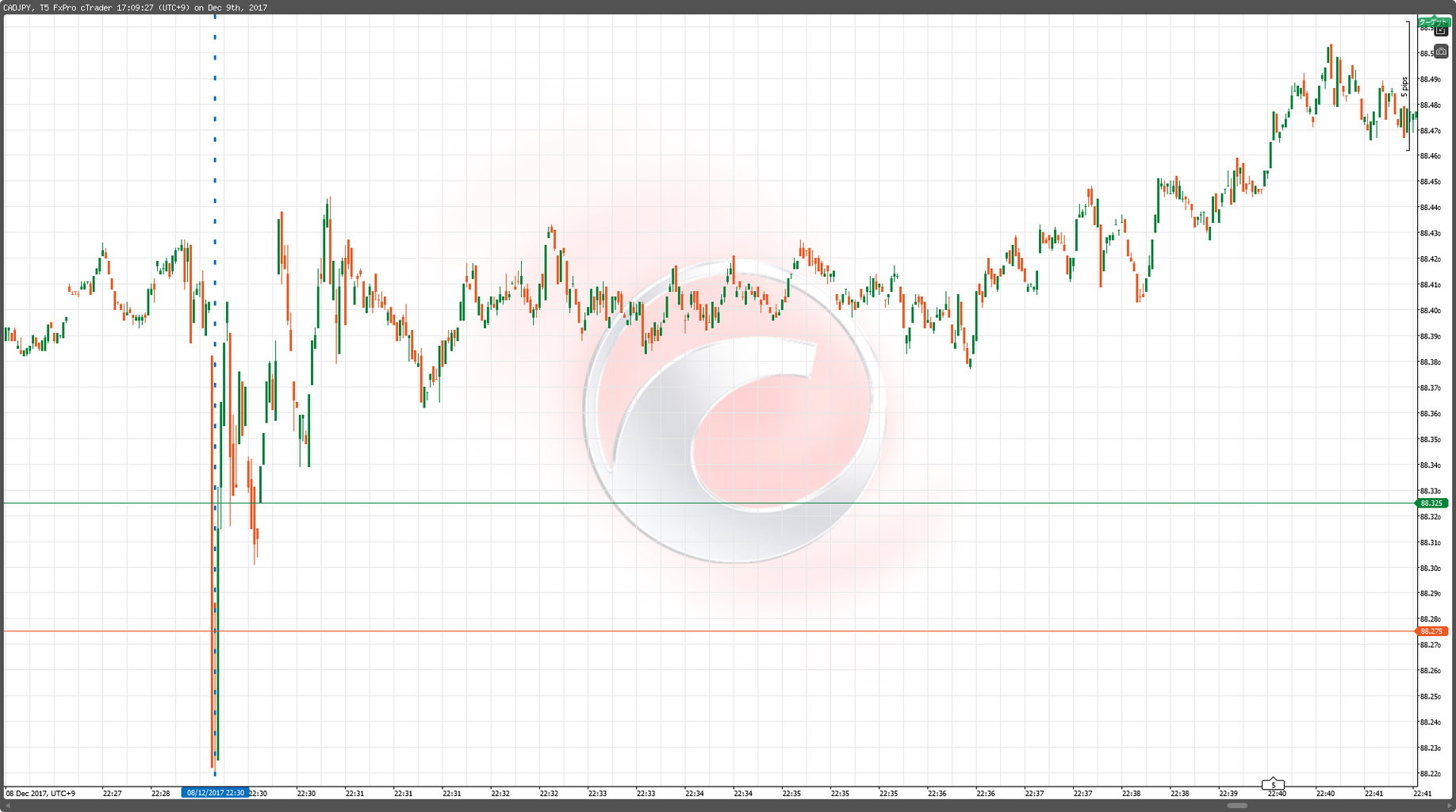Click the scrollbar right arrow

1448,806
